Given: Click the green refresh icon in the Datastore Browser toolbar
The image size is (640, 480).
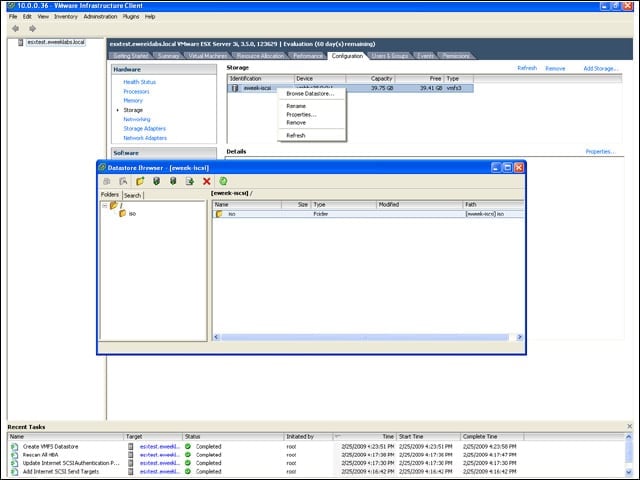Looking at the screenshot, I should [223, 181].
